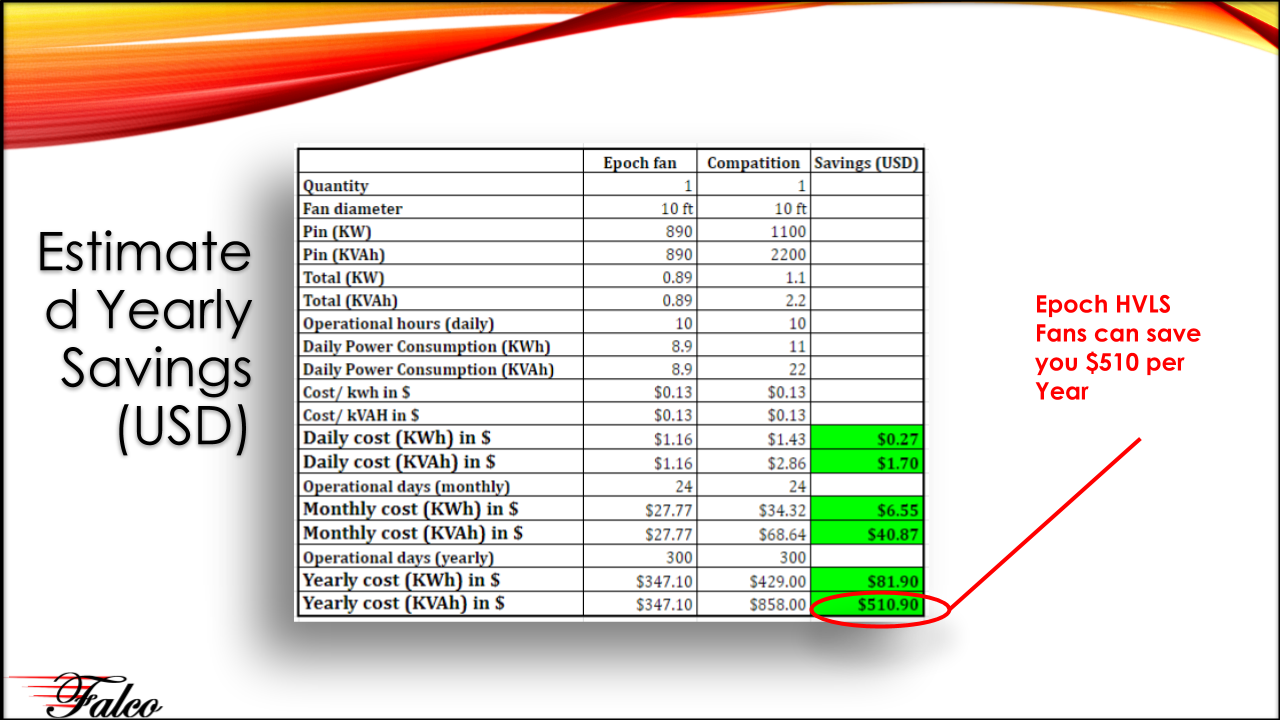This screenshot has height=720, width=1280.
Task: Select the green $81.90 yearly savings cell
Action: click(867, 580)
